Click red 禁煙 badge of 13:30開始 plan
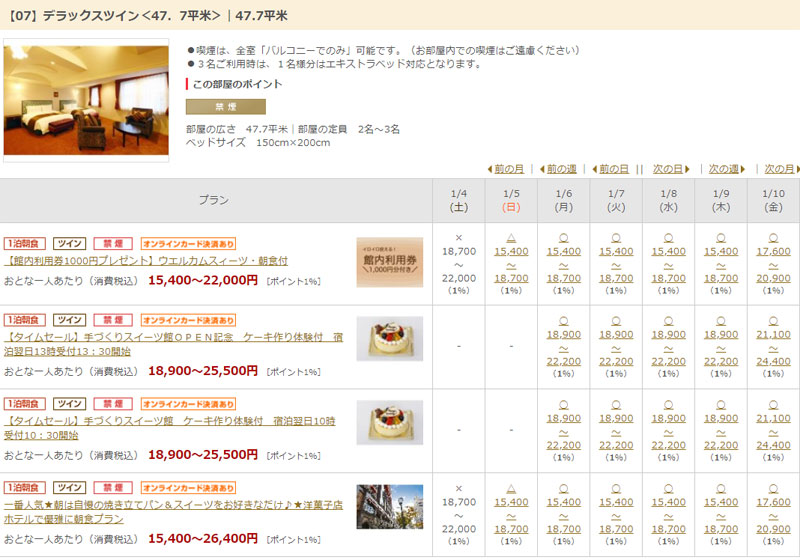This screenshot has height=560, width=800. point(113,320)
